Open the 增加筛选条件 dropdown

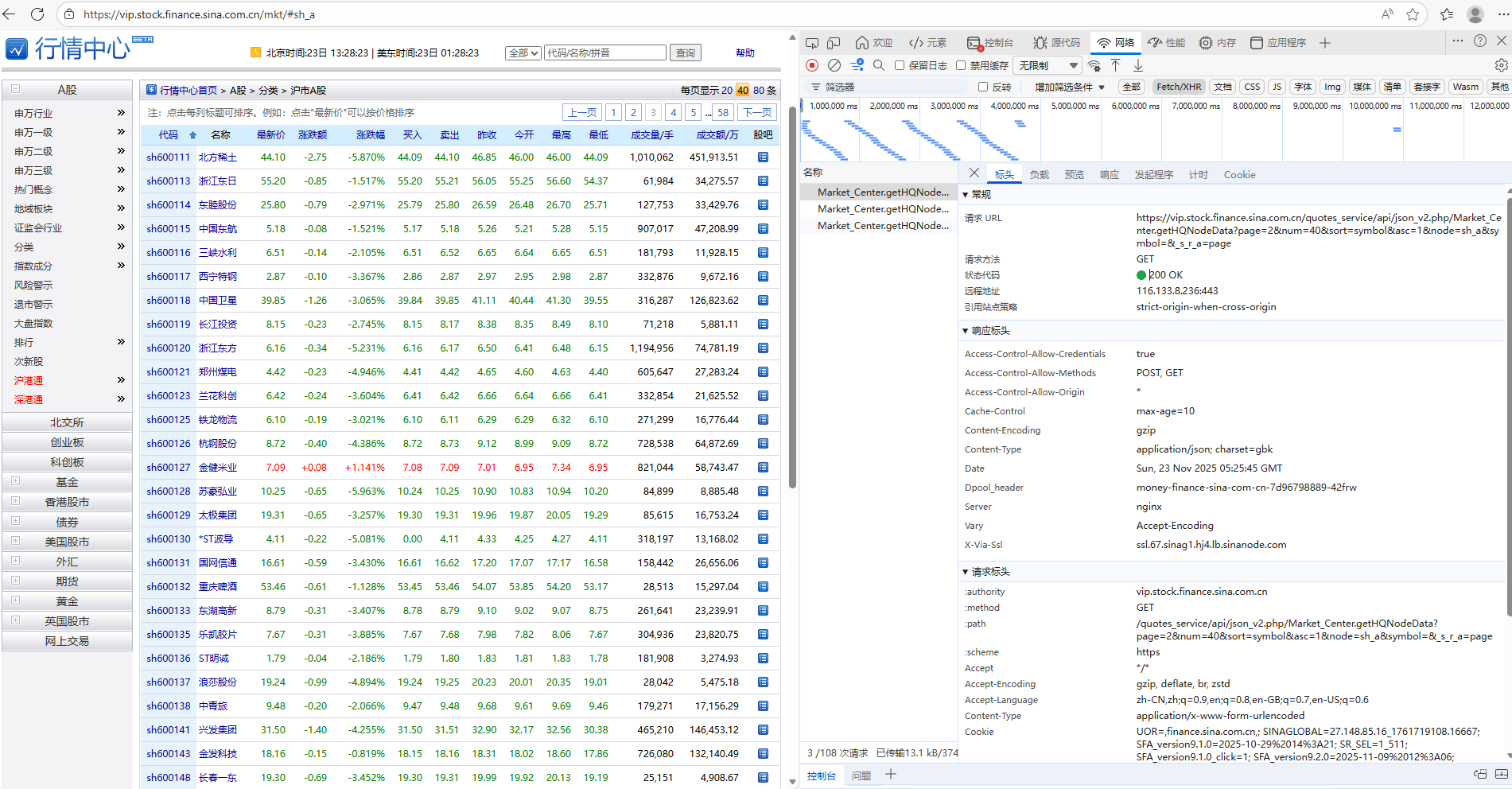pos(1069,87)
